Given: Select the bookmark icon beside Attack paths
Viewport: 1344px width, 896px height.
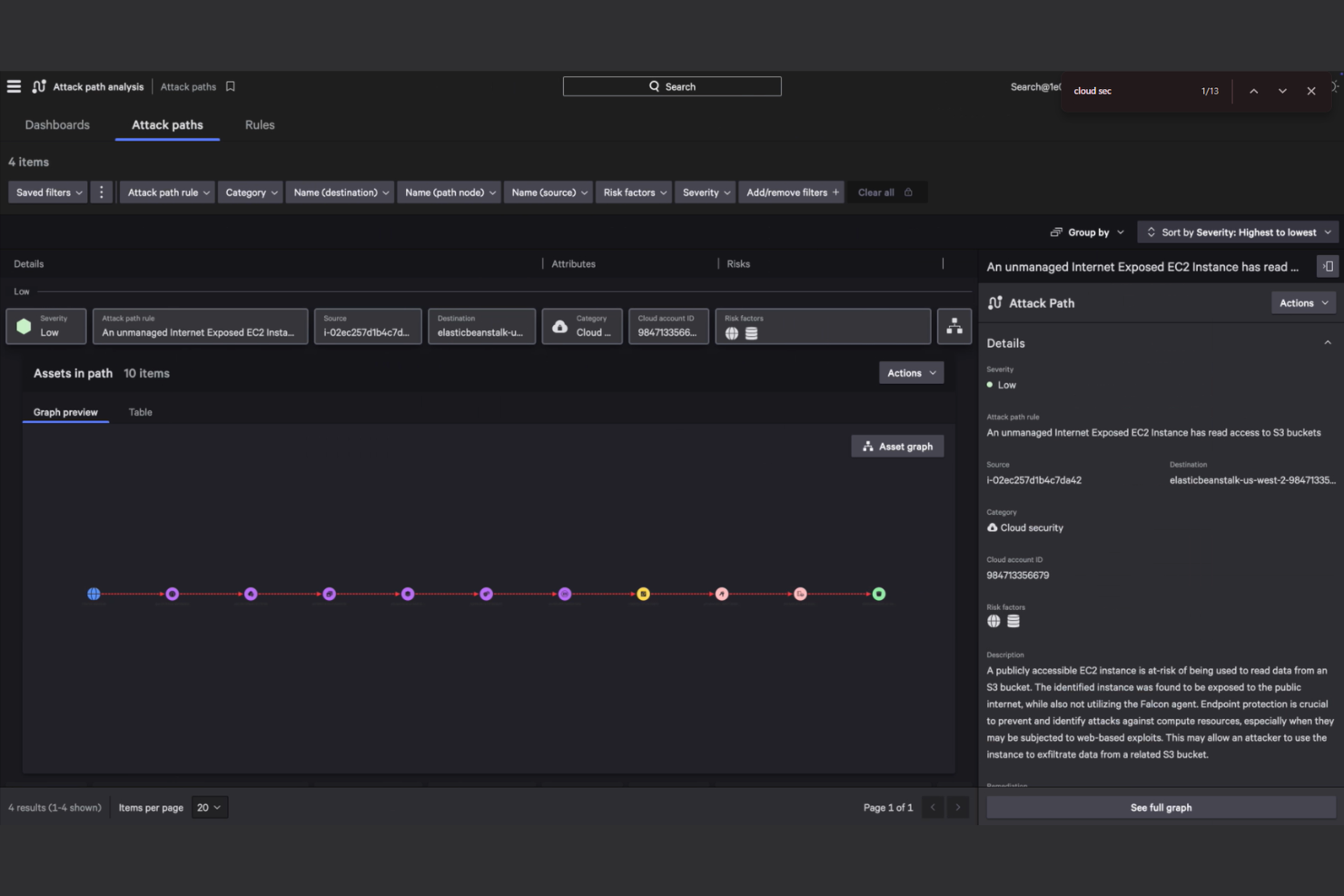Looking at the screenshot, I should 229,86.
